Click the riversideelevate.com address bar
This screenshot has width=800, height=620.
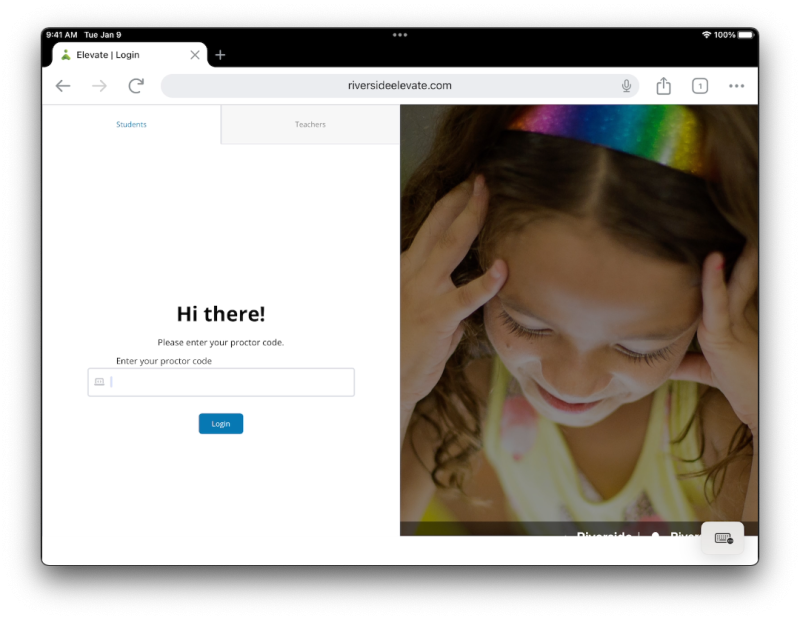coord(400,86)
